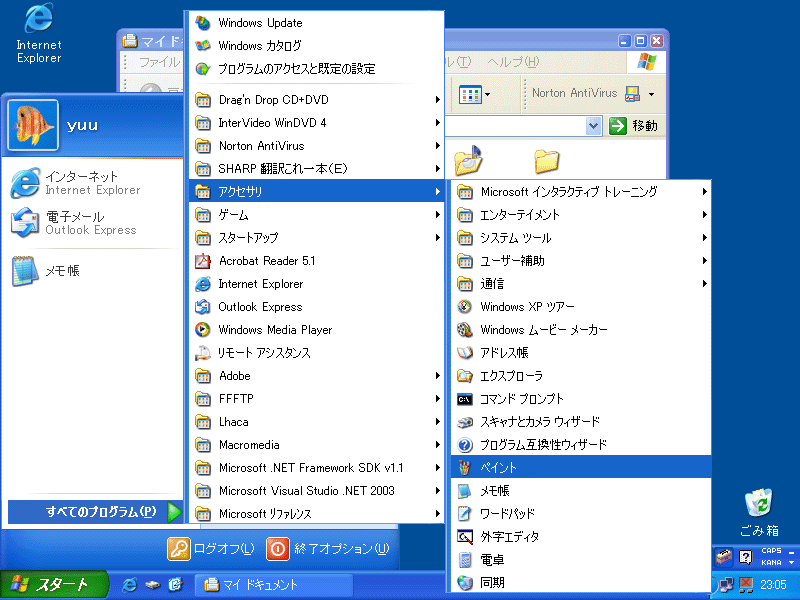This screenshot has width=800, height=600.
Task: Launch メモ帳 in the accessories submenu
Action: (581, 490)
